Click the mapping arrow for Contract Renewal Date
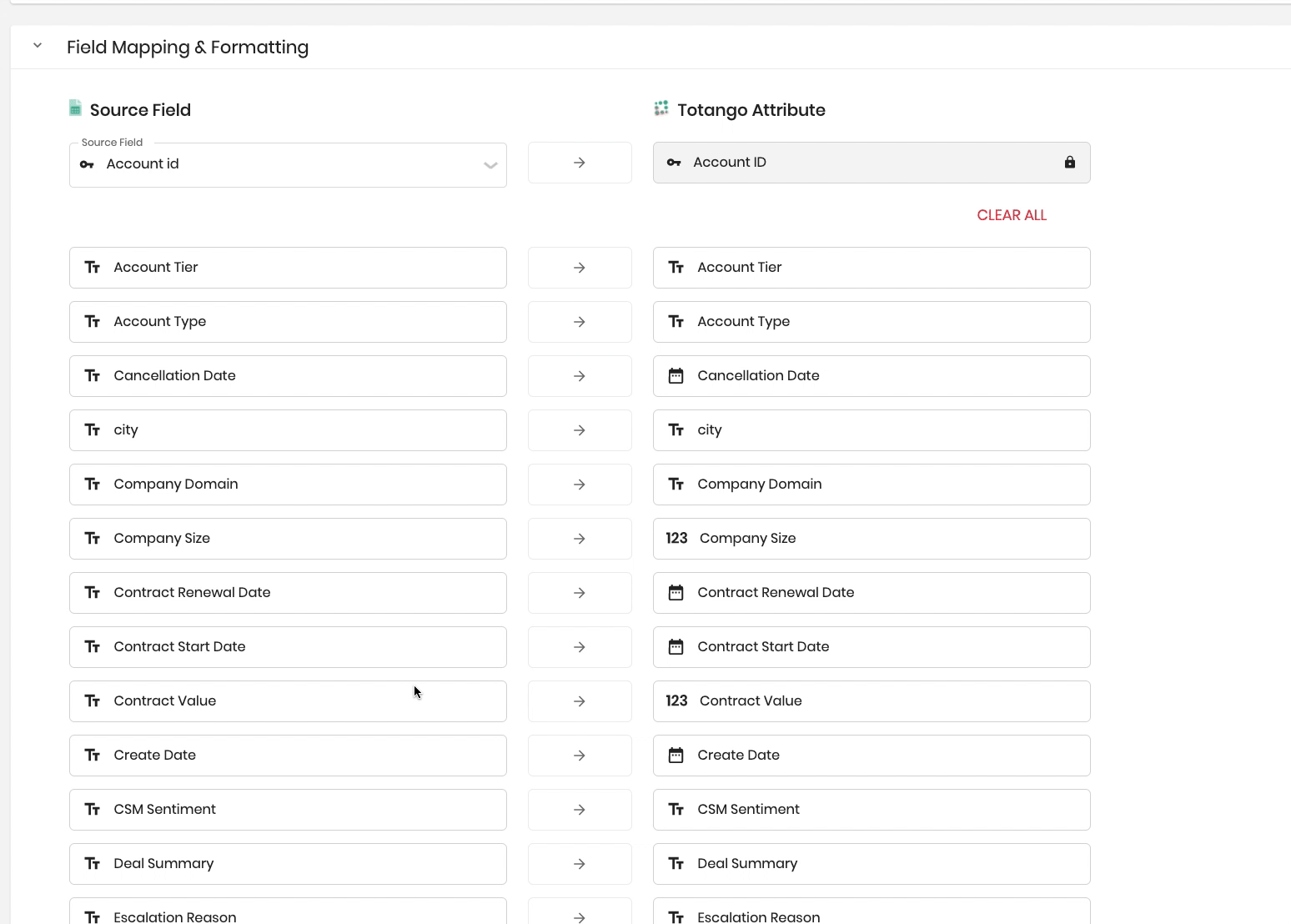1291x924 pixels. (580, 593)
